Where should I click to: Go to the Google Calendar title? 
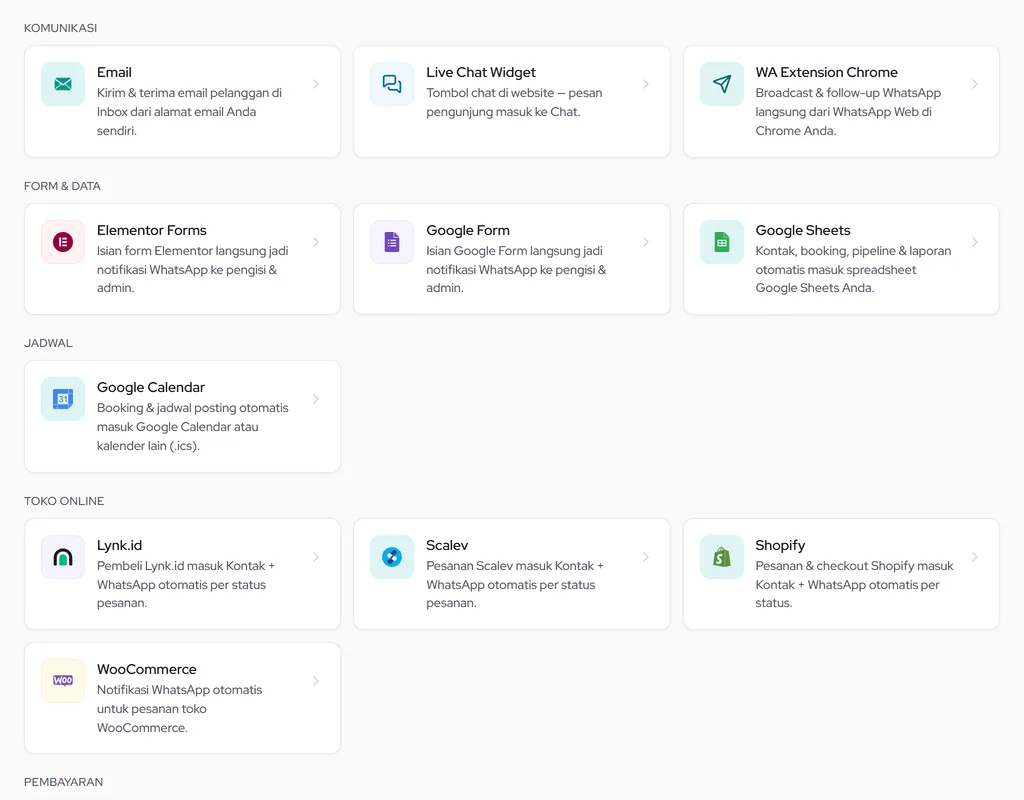tap(151, 387)
